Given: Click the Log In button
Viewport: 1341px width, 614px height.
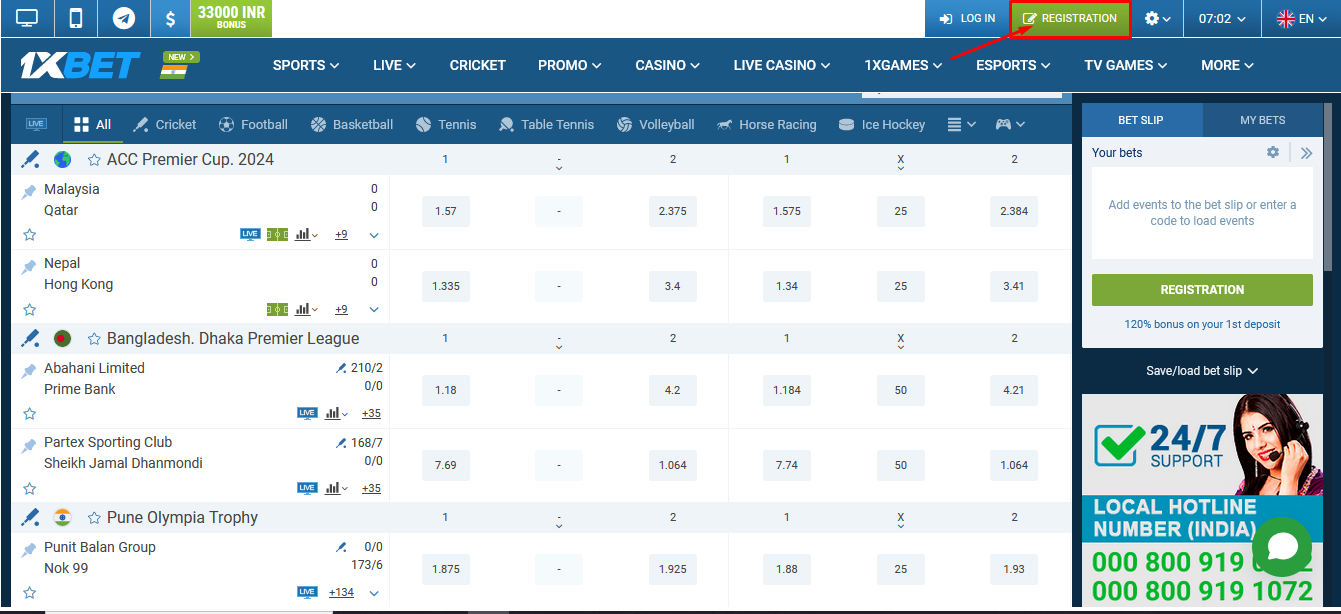Looking at the screenshot, I should click(967, 18).
